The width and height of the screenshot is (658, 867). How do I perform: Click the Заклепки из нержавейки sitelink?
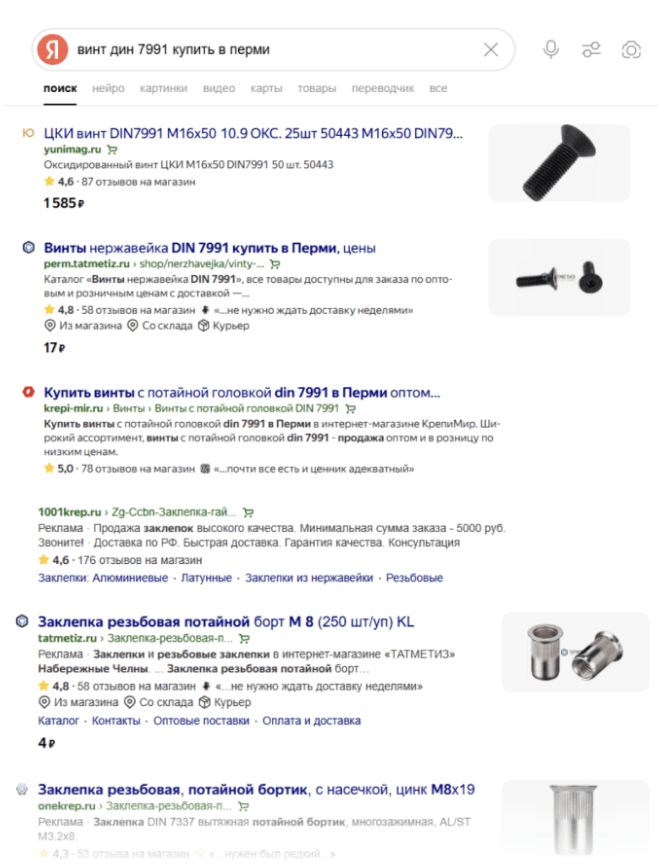click(309, 578)
